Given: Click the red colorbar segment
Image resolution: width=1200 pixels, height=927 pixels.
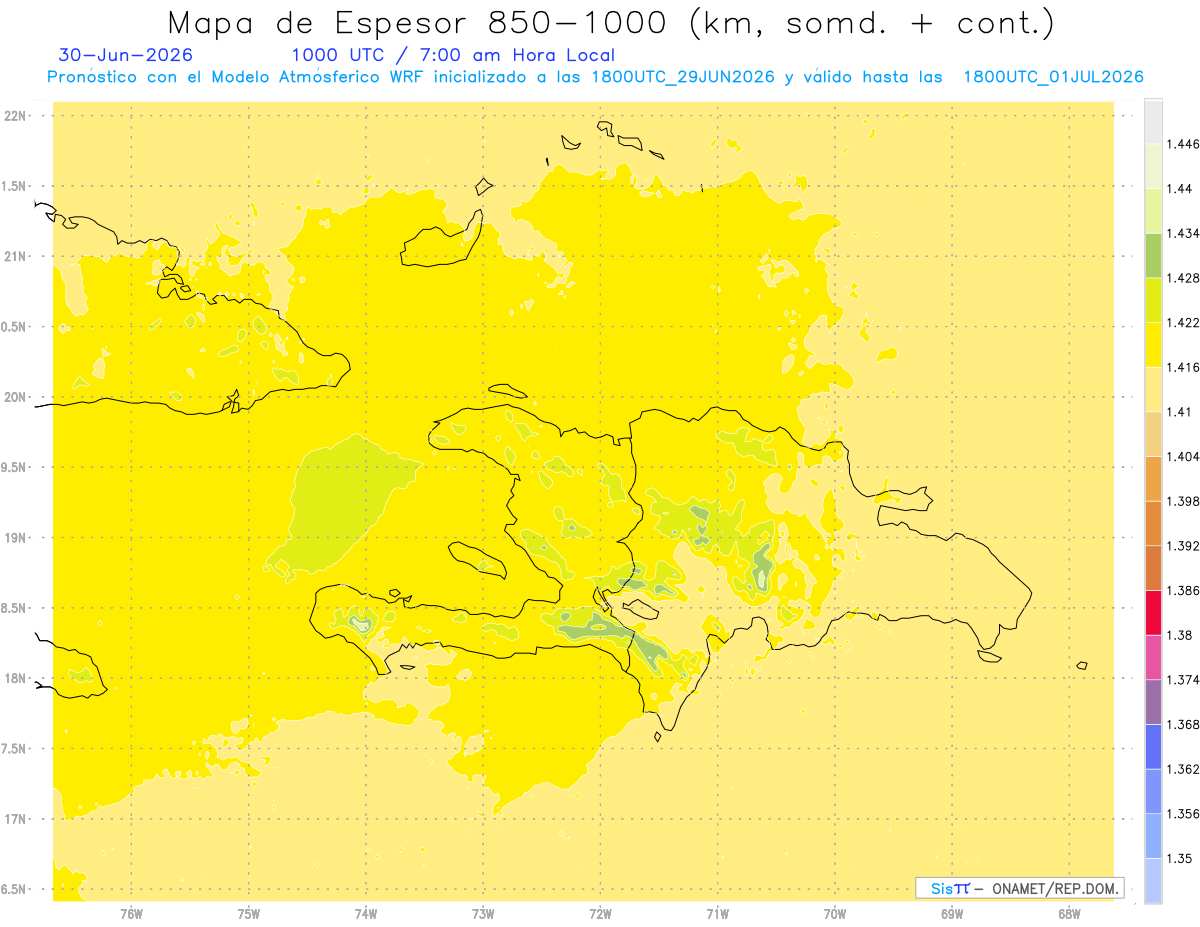Looking at the screenshot, I should coord(1153,613).
